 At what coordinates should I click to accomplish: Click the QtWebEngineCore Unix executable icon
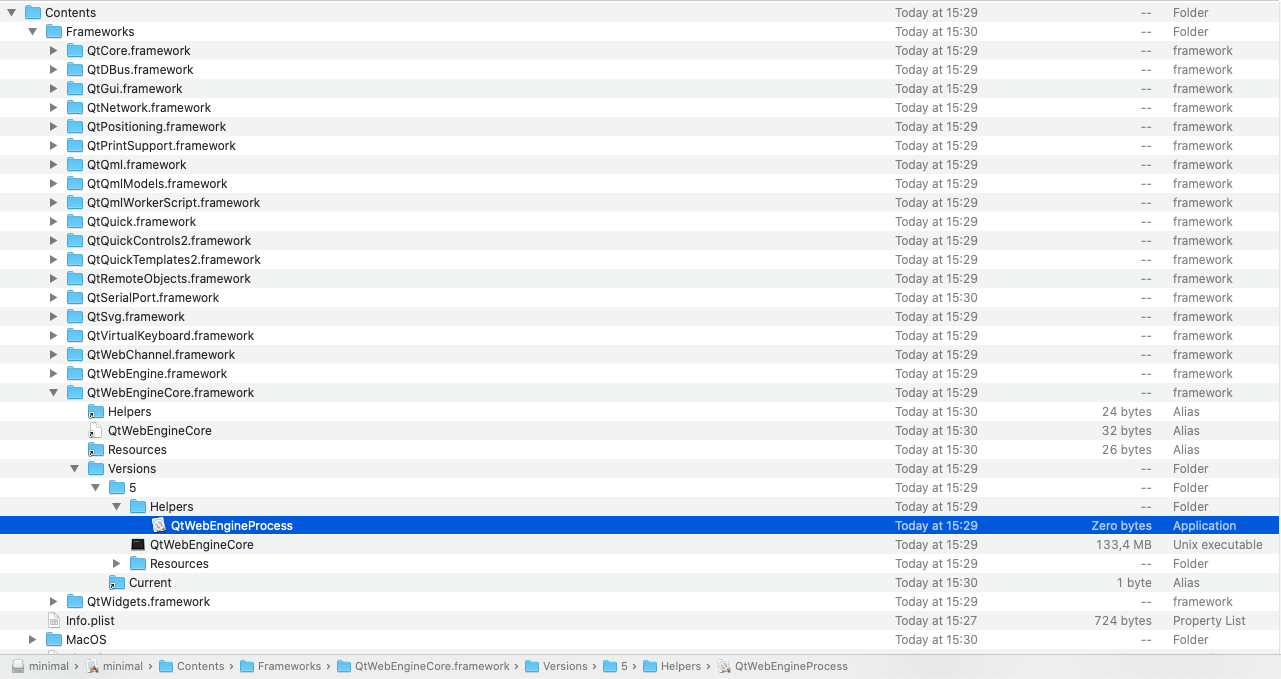[138, 545]
